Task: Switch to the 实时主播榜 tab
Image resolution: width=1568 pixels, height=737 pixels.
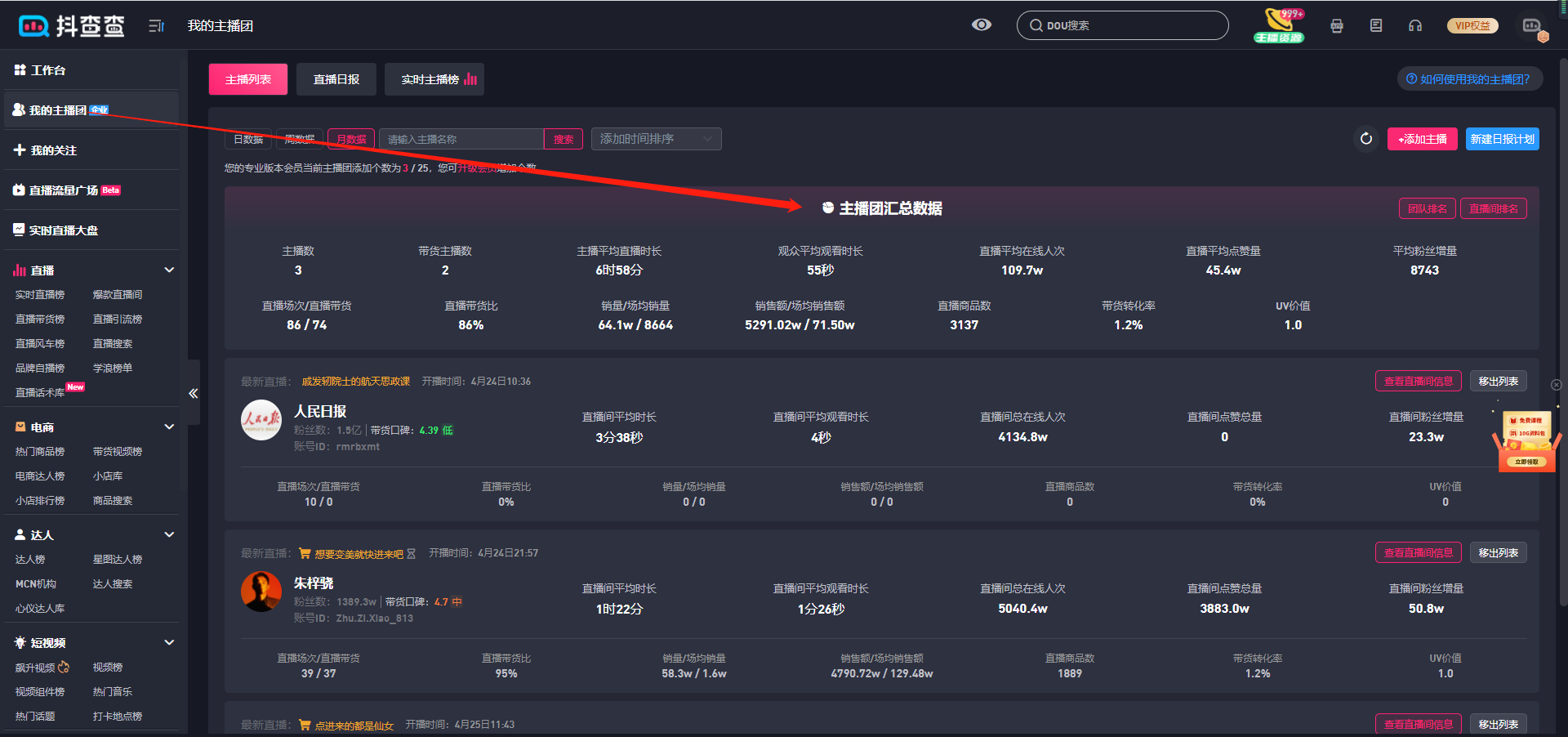Action: click(434, 80)
